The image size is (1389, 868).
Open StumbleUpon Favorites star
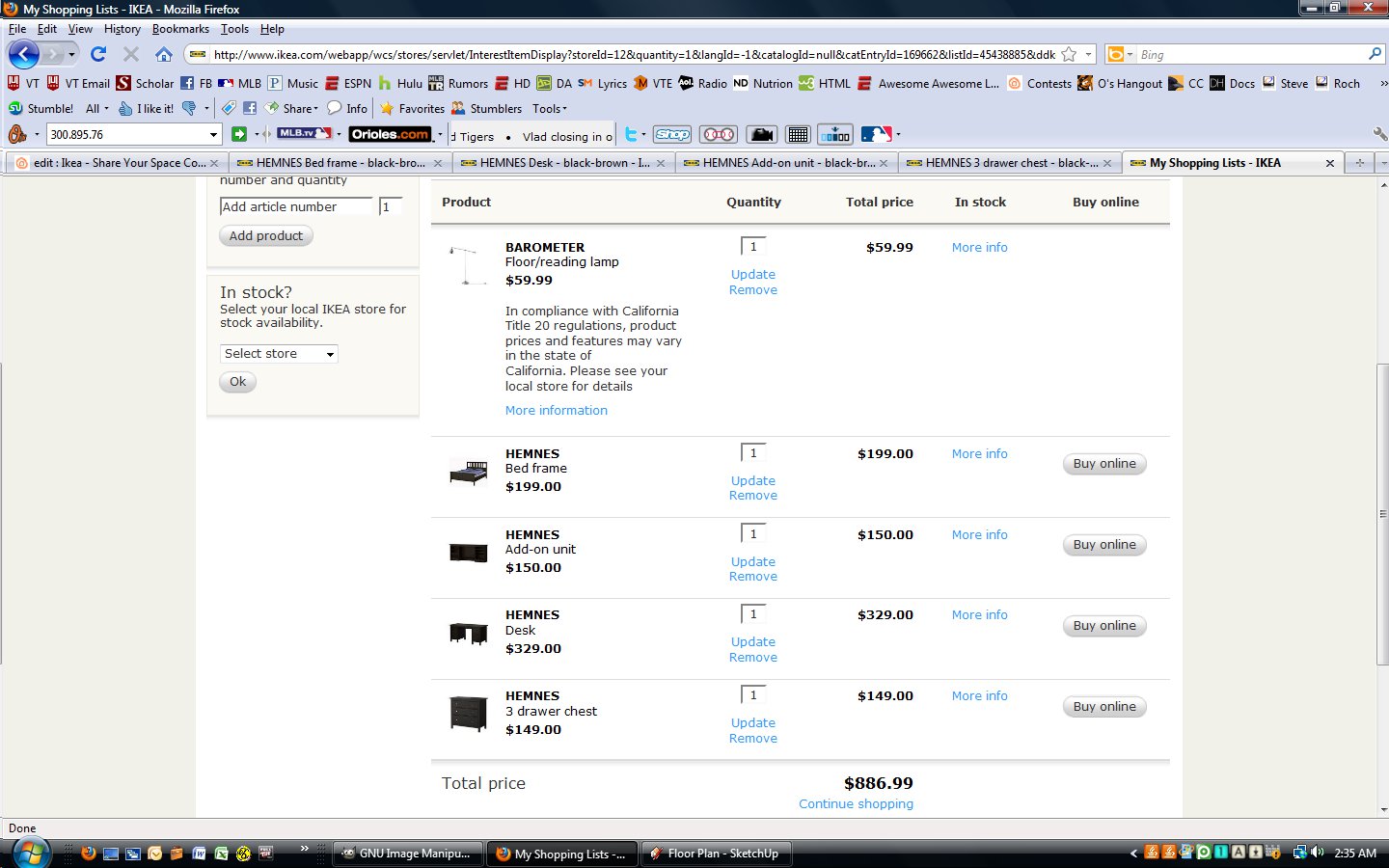click(x=412, y=108)
